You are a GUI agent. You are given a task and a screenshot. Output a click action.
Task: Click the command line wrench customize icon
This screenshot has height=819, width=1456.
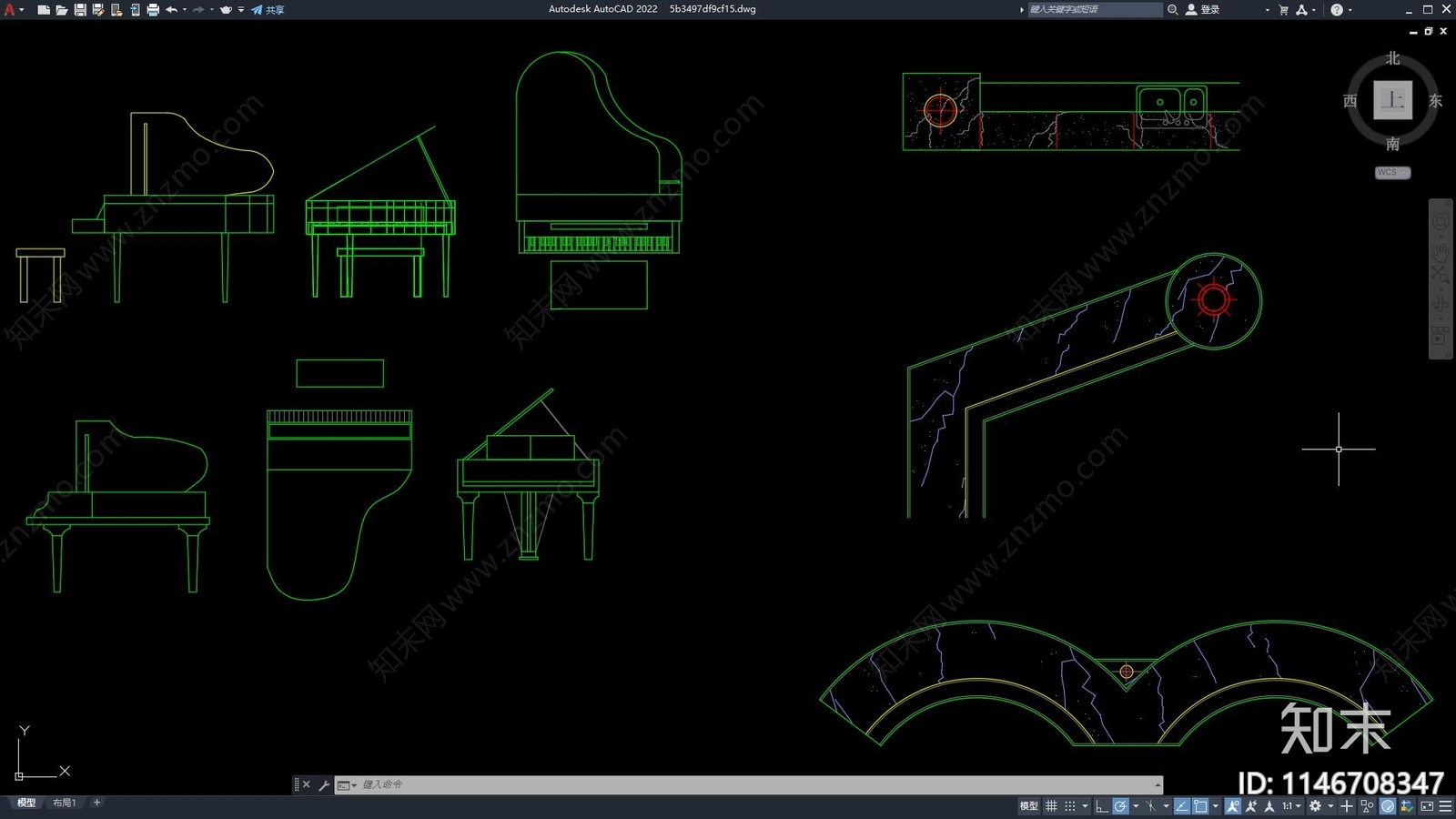[324, 785]
